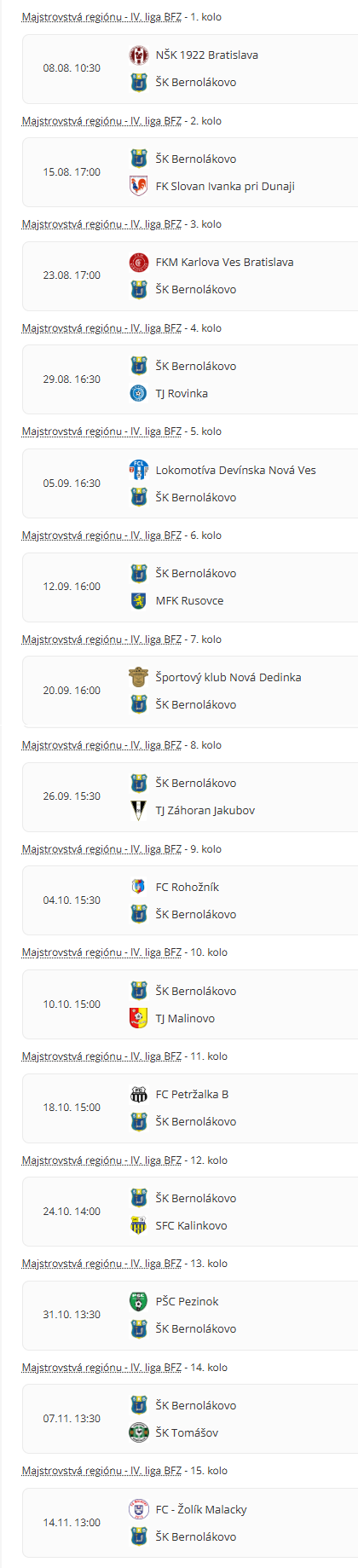Open the SFC Kalinkovo team name
Screen dimensions: 358x1568
click(x=191, y=1225)
